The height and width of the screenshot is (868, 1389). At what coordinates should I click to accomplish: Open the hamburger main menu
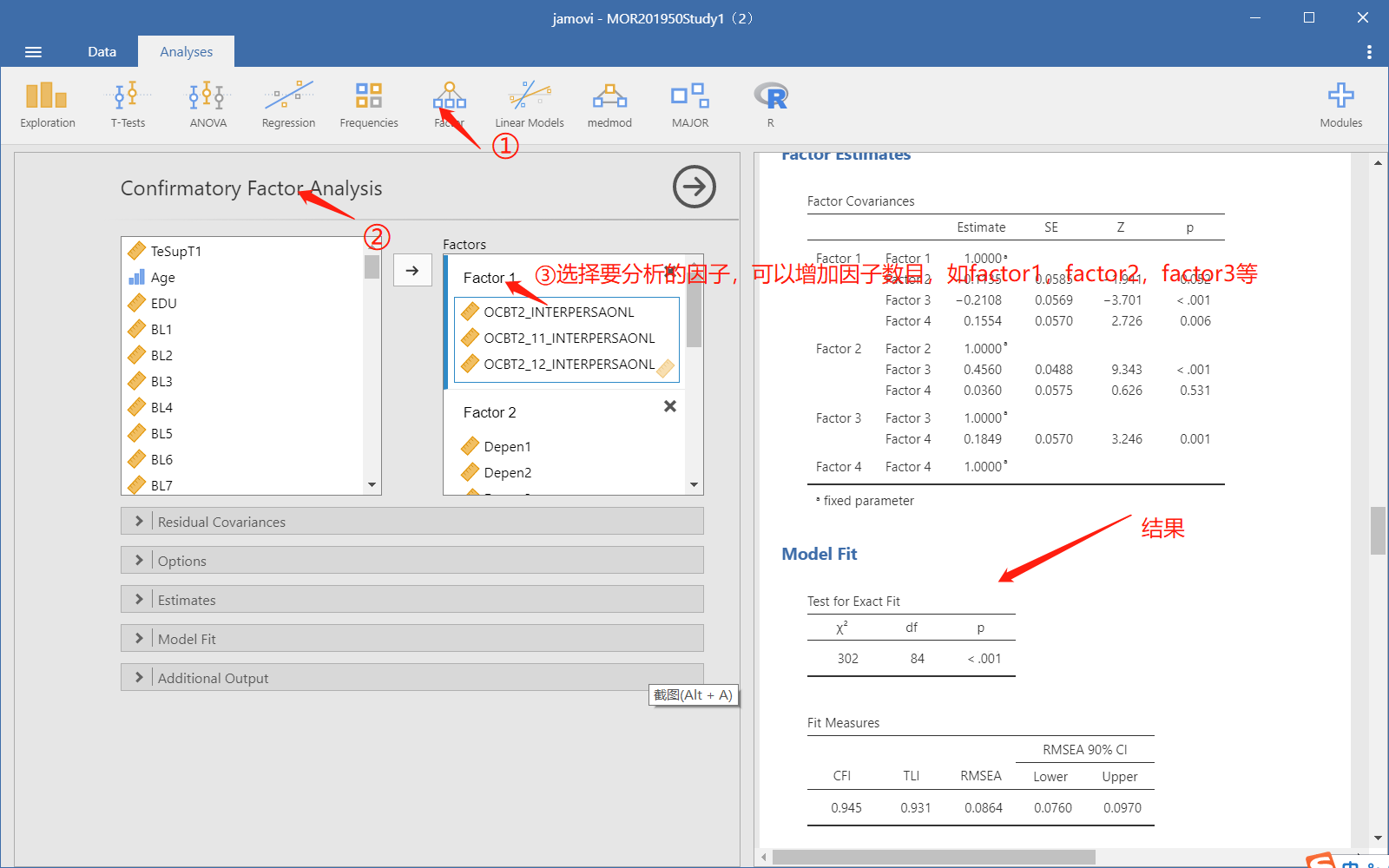(x=33, y=52)
